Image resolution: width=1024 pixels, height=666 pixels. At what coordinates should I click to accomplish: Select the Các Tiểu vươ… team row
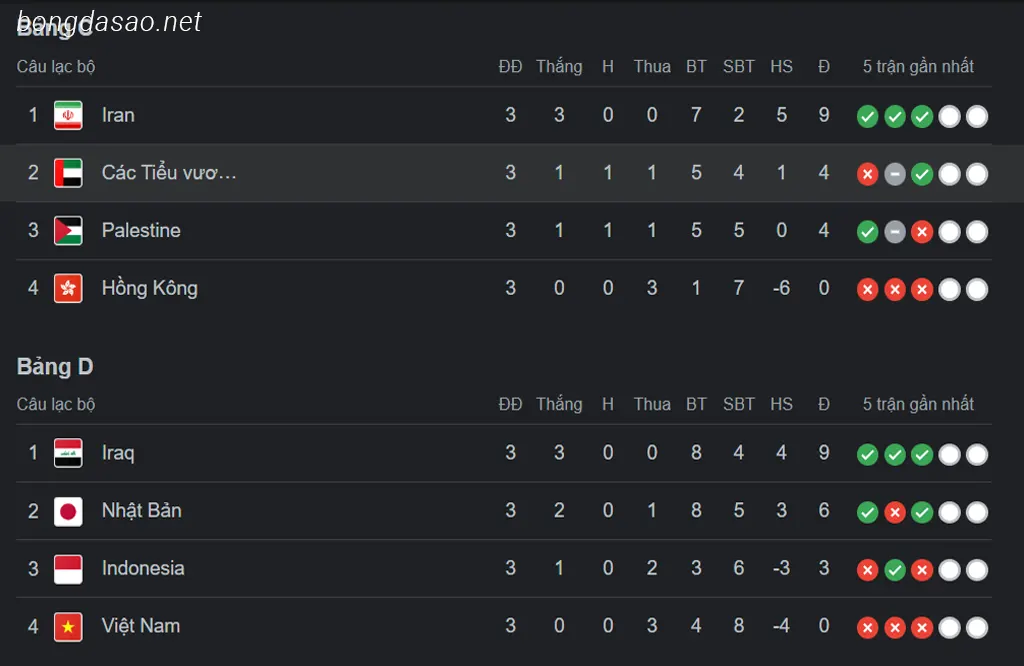512,173
